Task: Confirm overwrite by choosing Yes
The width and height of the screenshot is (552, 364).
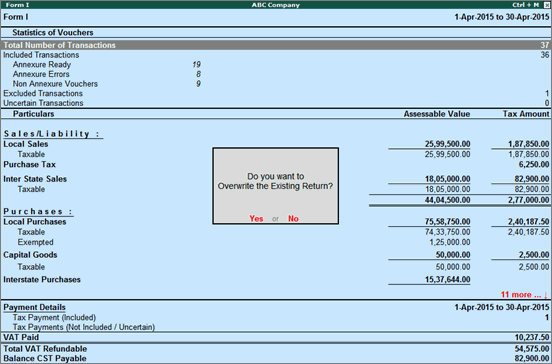Action: (x=256, y=219)
